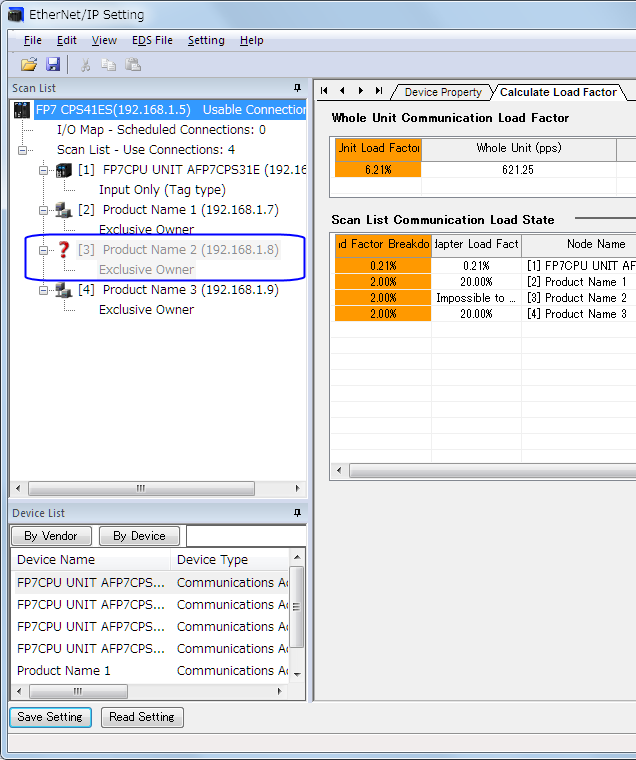Switch to the Device Property tab
Image resolution: width=636 pixels, height=760 pixels.
click(442, 92)
